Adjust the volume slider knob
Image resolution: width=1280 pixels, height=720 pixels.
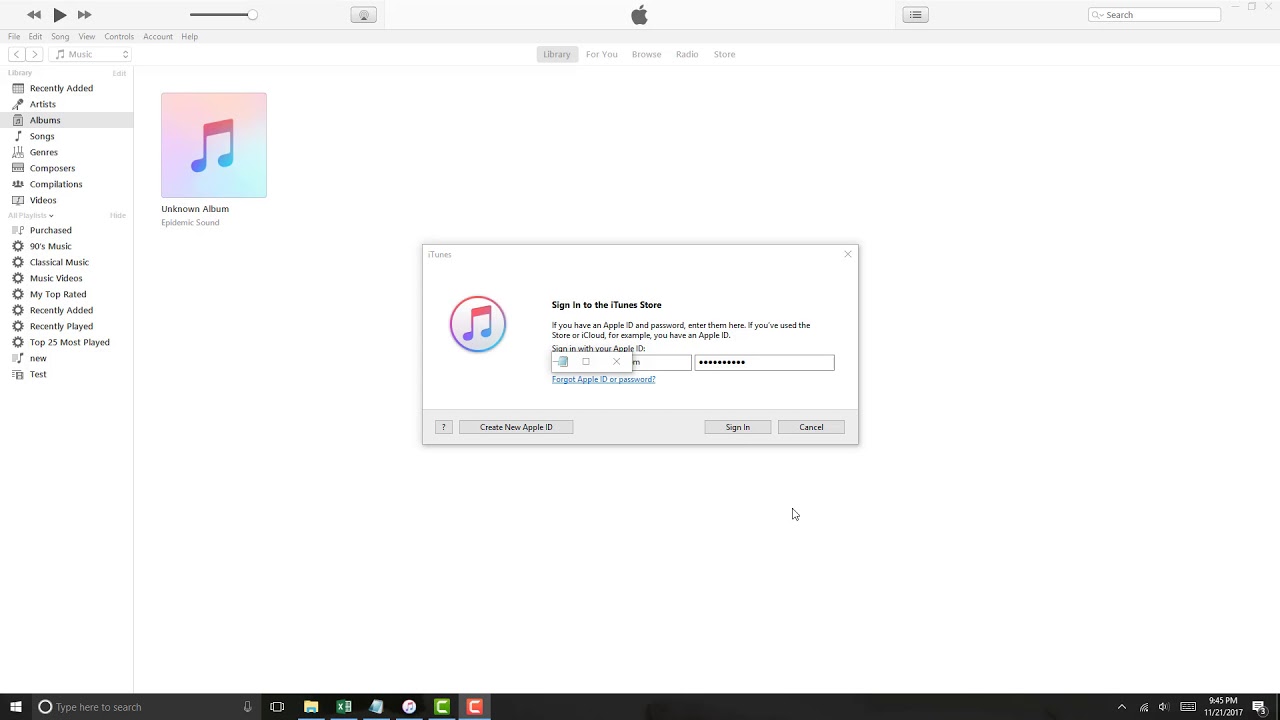click(x=252, y=15)
